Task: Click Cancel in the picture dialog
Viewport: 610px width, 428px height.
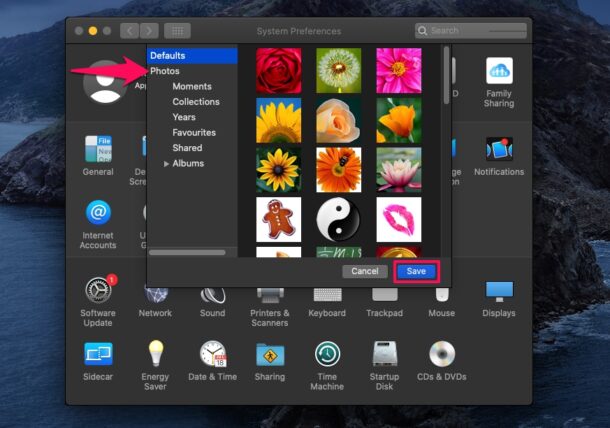Action: pos(365,271)
